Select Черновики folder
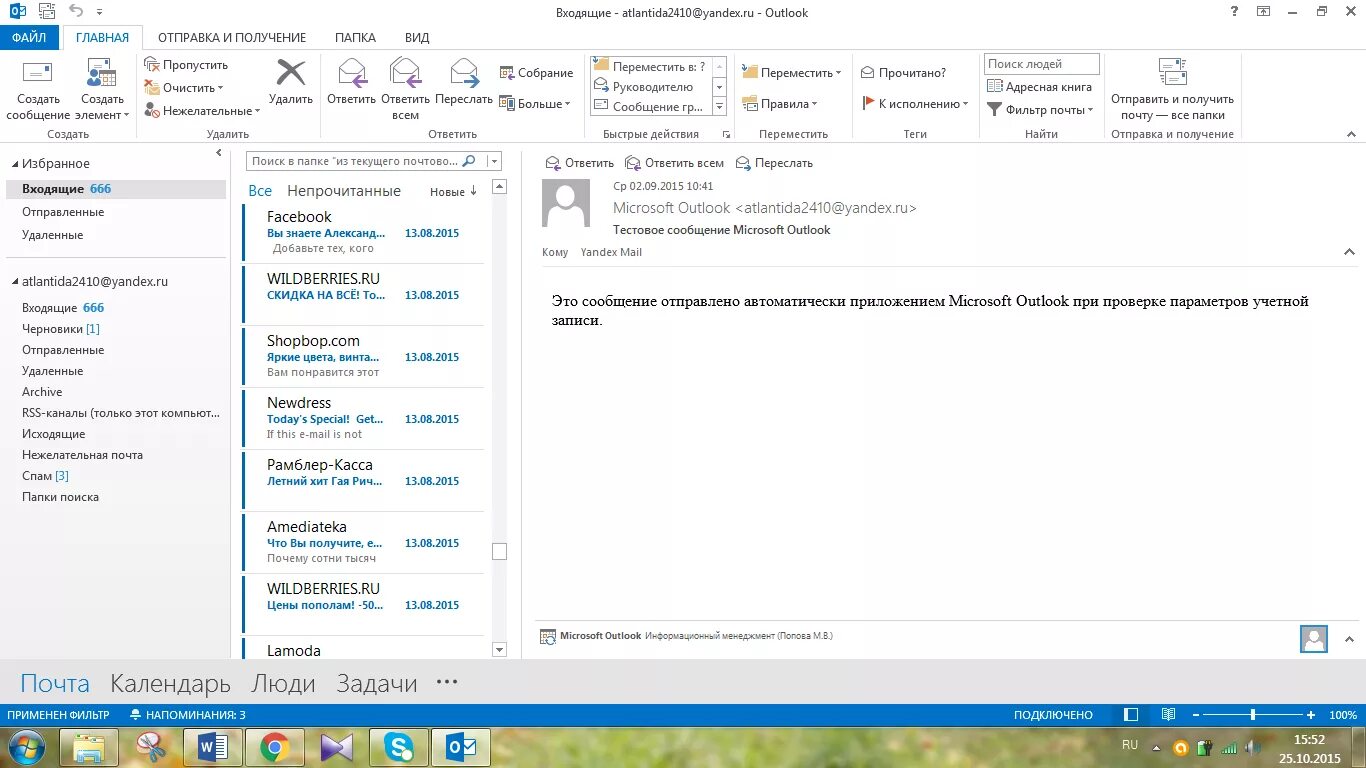The image size is (1366, 768). 61,329
